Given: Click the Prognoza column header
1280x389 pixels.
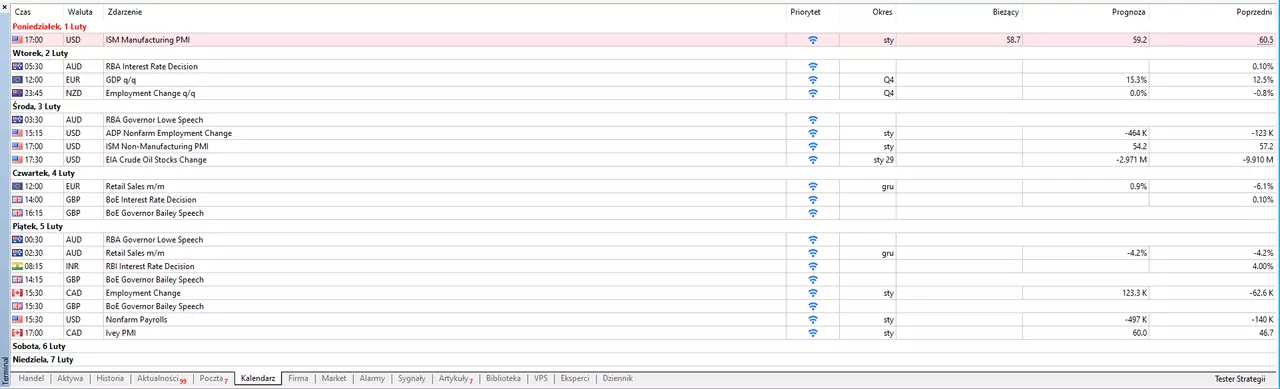Looking at the screenshot, I should (1128, 12).
